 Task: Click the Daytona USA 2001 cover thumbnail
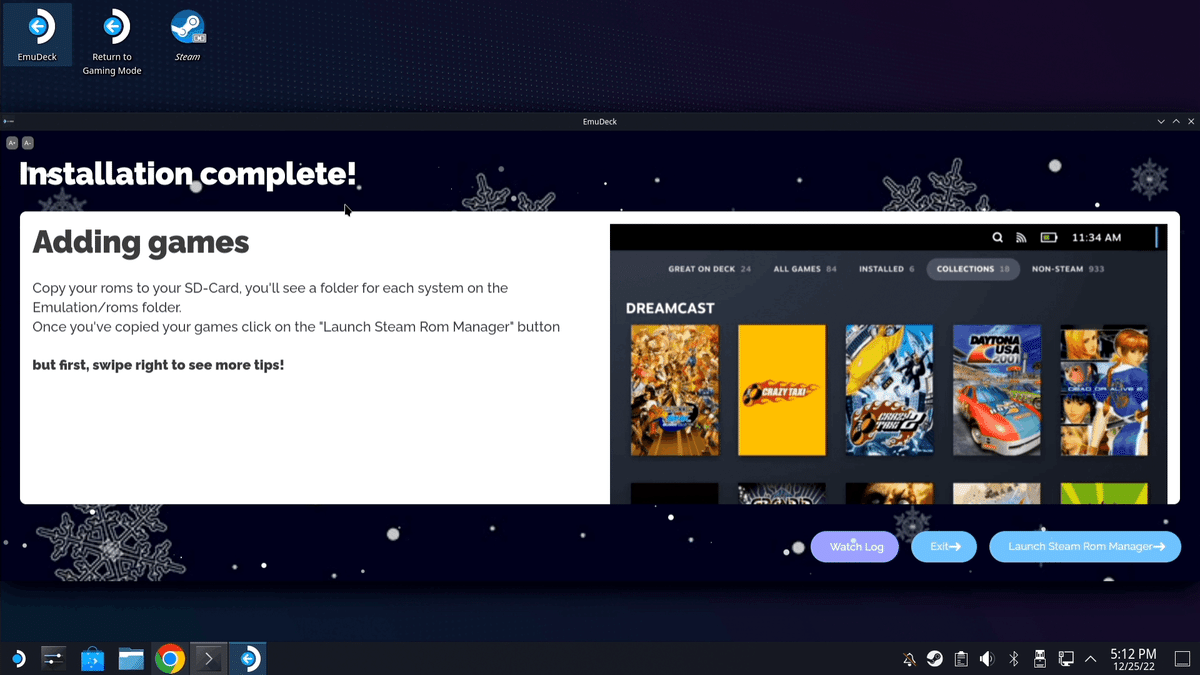click(996, 390)
